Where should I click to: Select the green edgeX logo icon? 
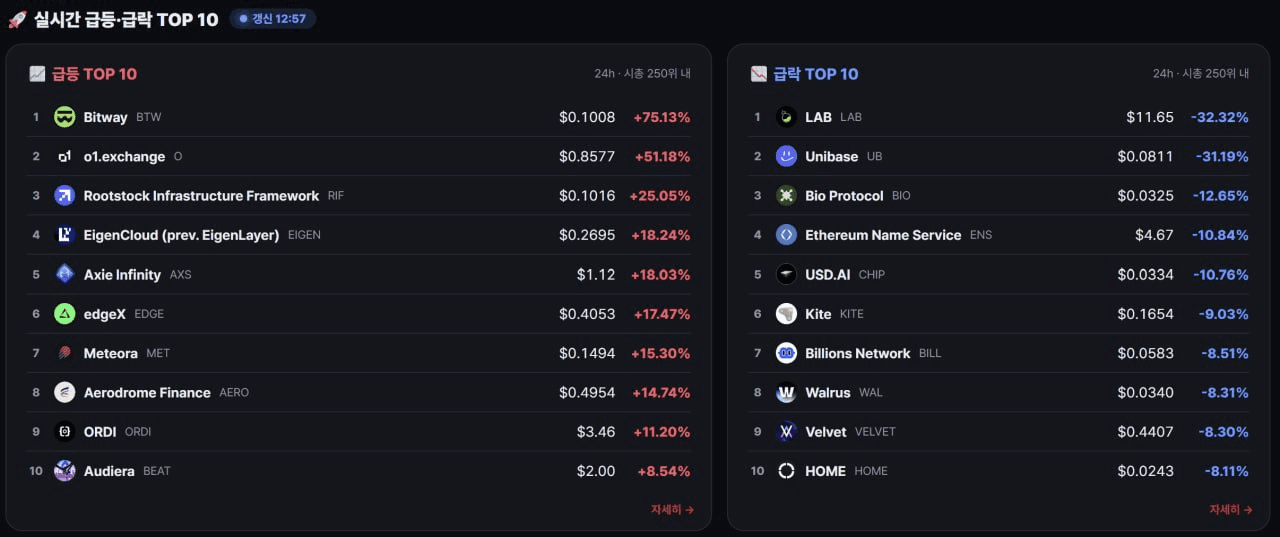[65, 314]
